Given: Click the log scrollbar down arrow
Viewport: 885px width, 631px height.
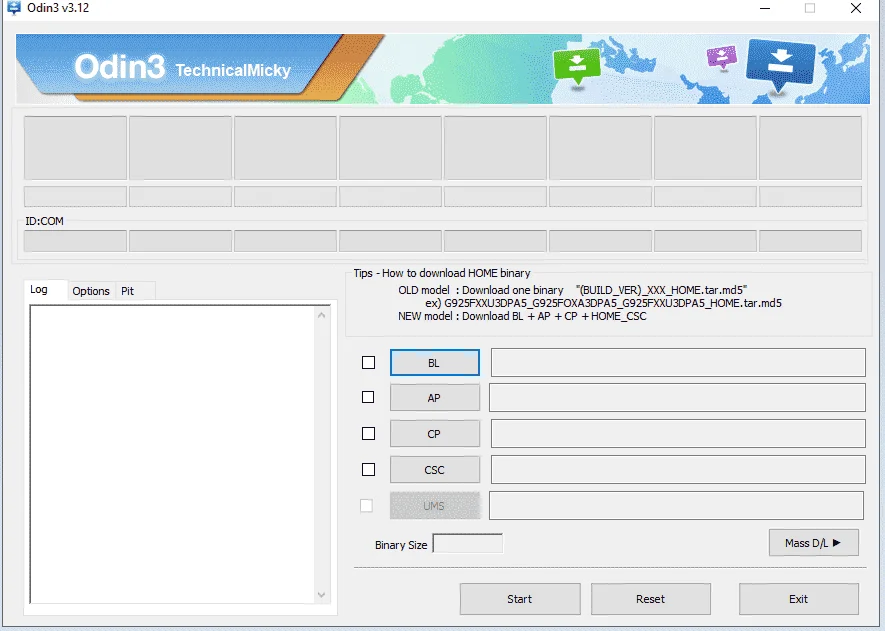Looking at the screenshot, I should (322, 595).
